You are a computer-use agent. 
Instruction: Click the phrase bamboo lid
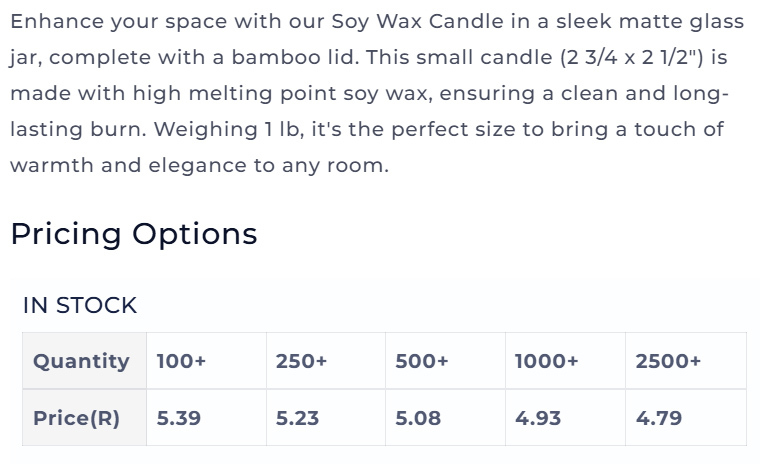pos(295,58)
